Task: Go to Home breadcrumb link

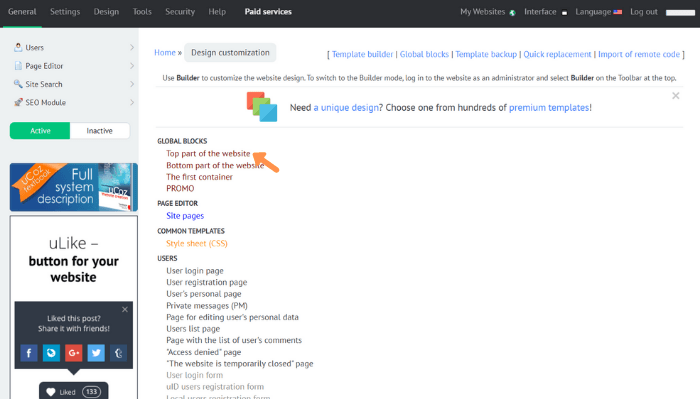Action: coord(165,52)
